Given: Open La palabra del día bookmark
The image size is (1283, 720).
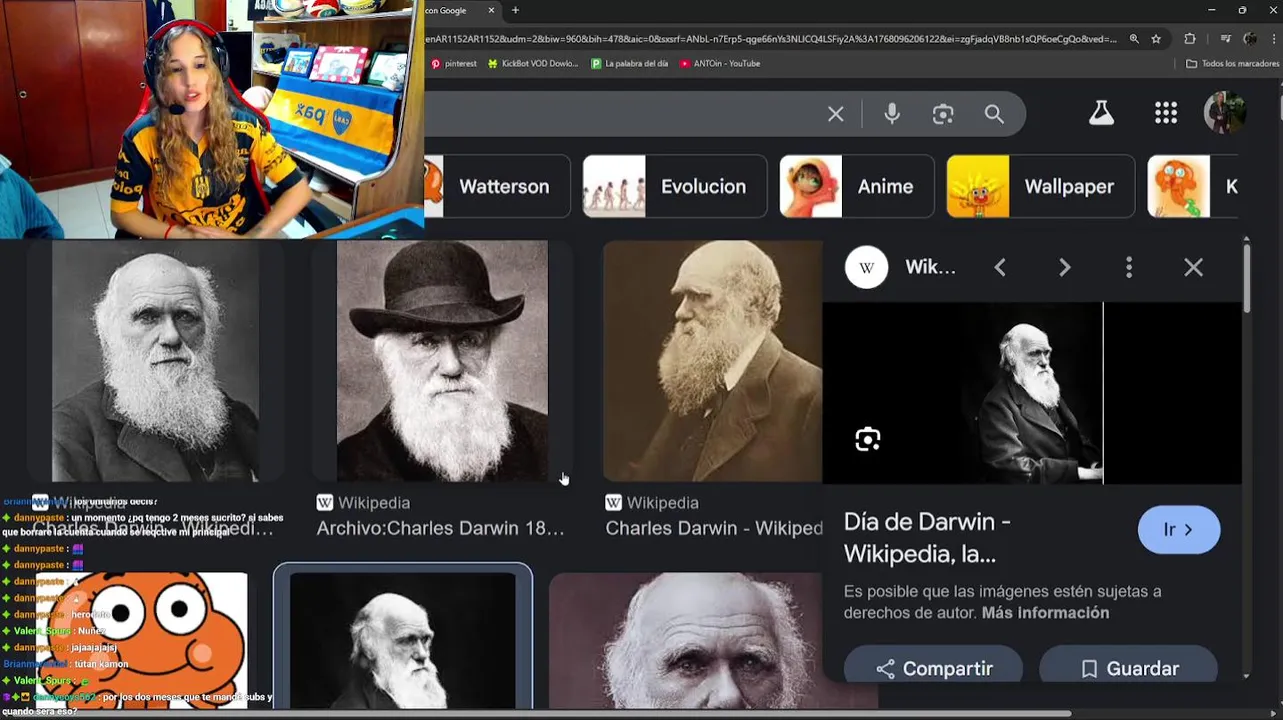Looking at the screenshot, I should coord(629,63).
